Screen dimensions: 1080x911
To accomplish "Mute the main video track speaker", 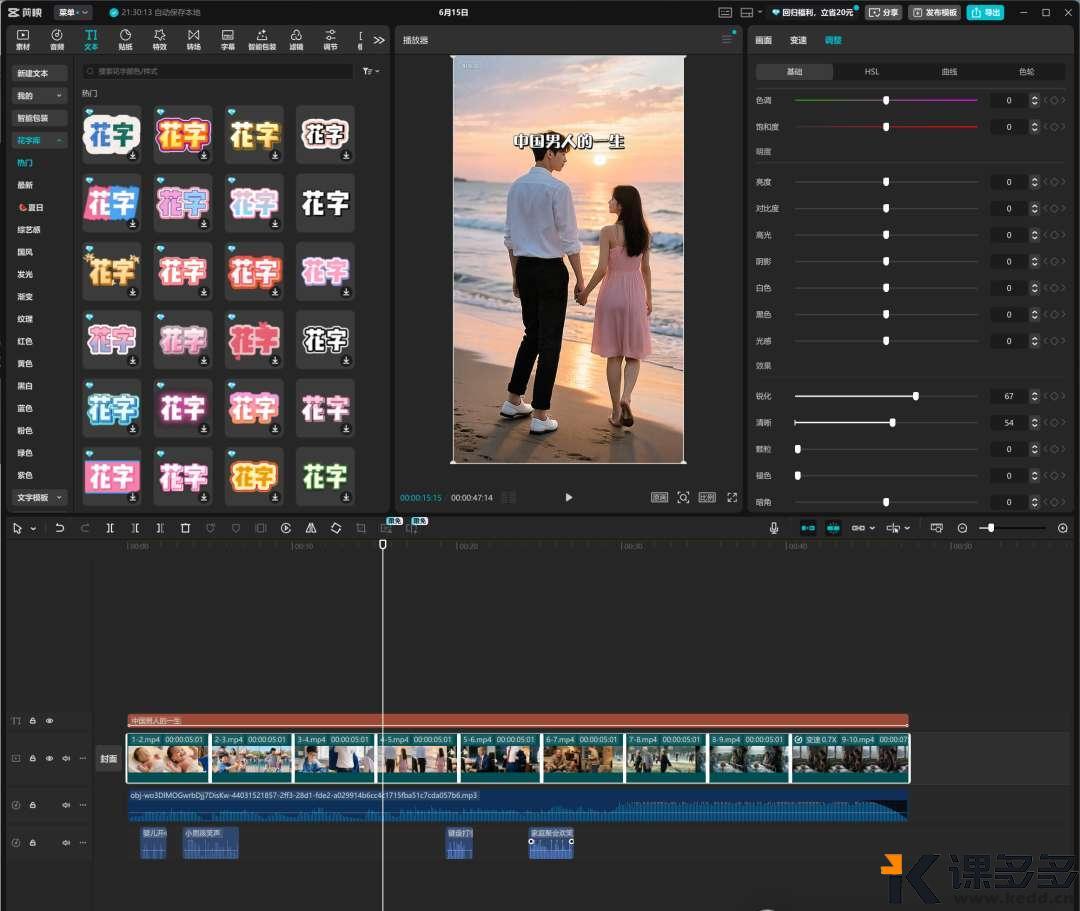I will tap(66, 758).
